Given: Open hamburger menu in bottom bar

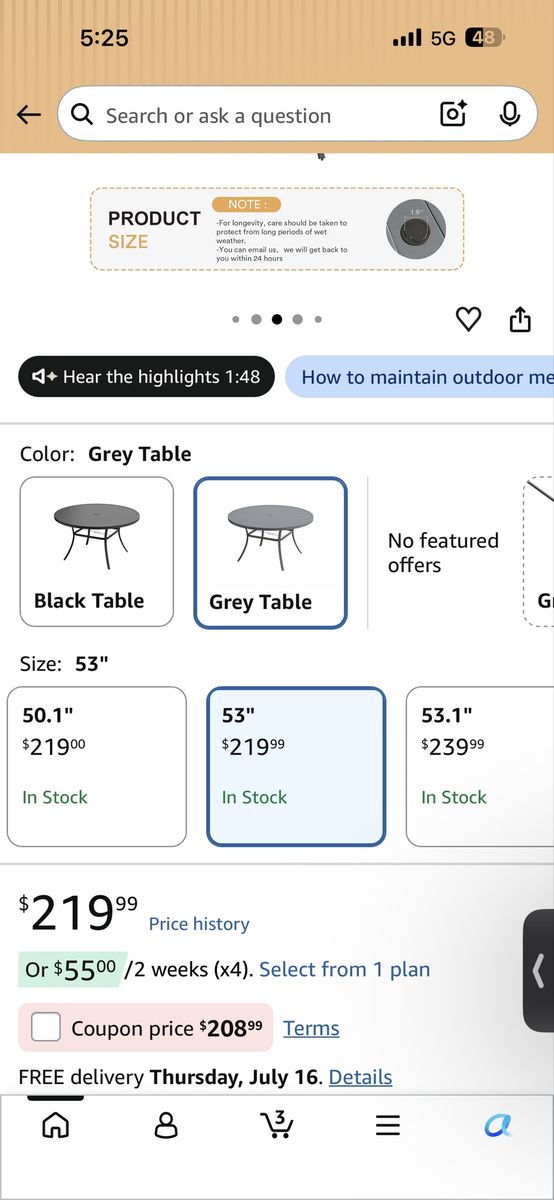Looking at the screenshot, I should pyautogui.click(x=388, y=1126).
